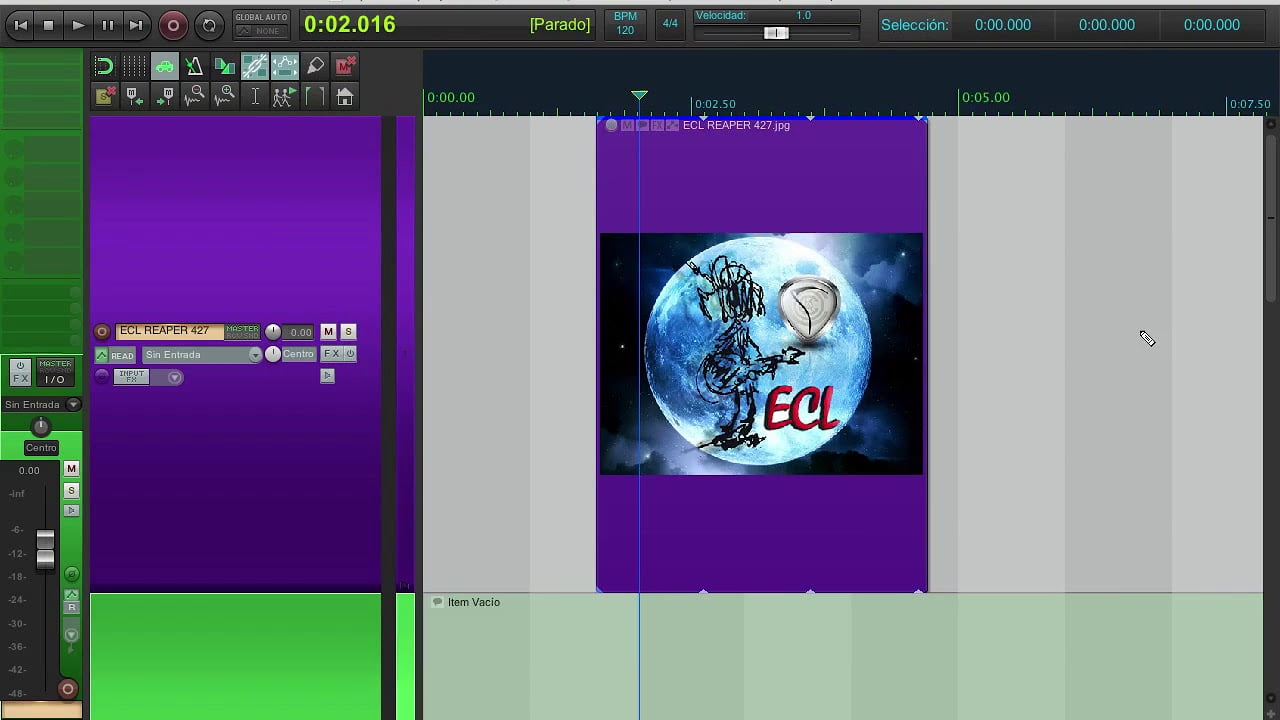Click the BPM 120 tempo field
The height and width of the screenshot is (720, 1280).
click(625, 24)
